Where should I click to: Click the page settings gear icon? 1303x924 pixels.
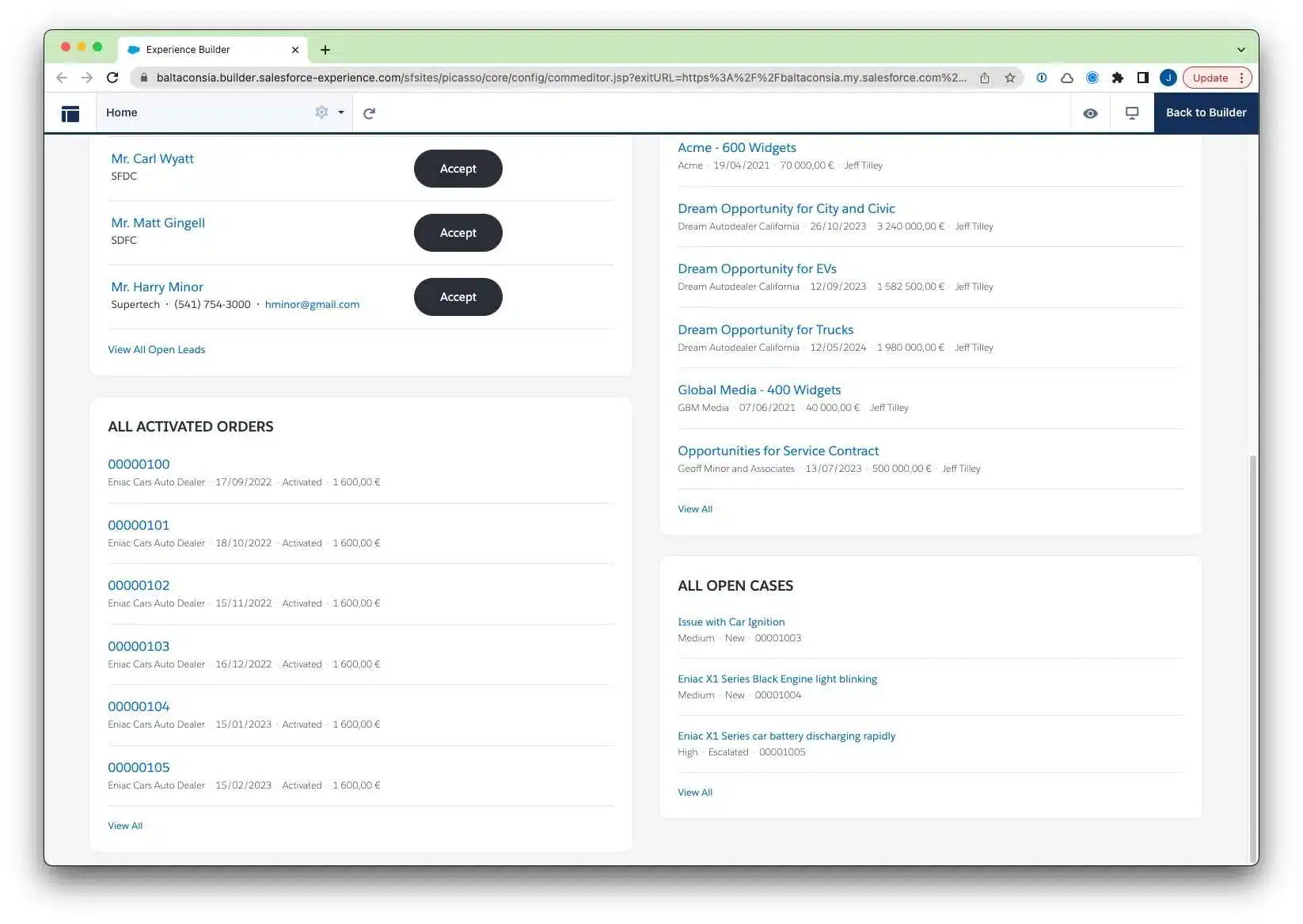tap(321, 112)
